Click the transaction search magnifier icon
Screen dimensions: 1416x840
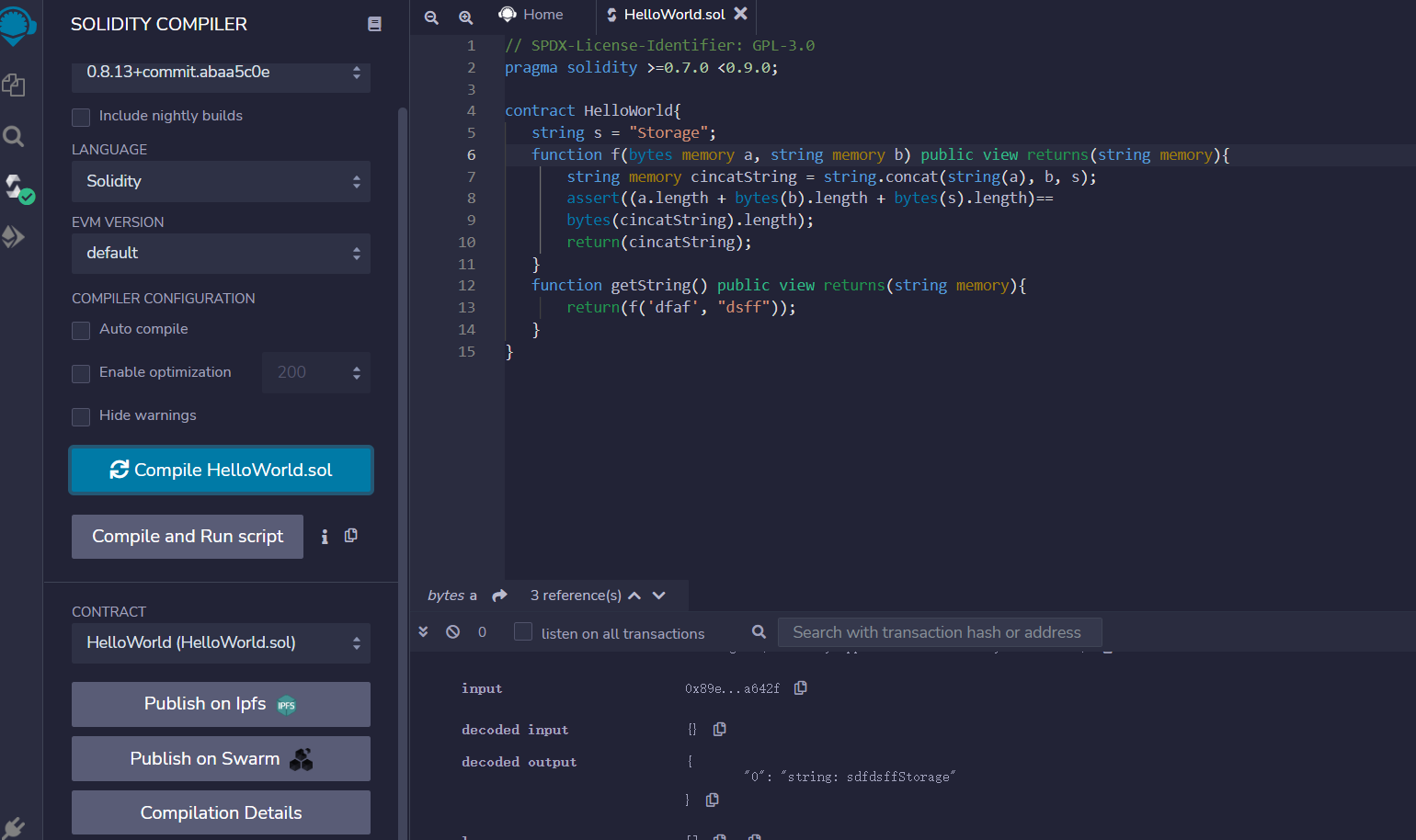point(759,631)
